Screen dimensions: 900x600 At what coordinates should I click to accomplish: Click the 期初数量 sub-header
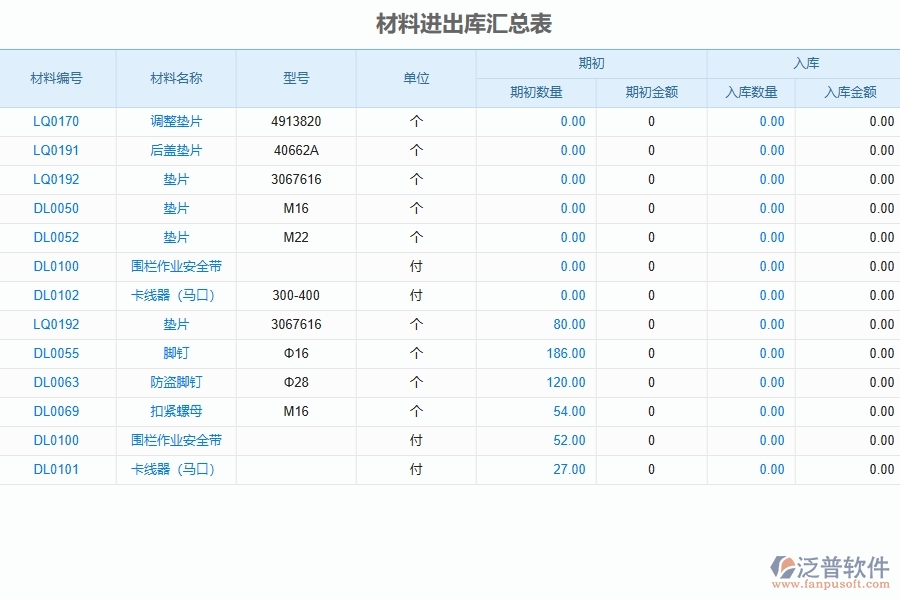(x=535, y=92)
